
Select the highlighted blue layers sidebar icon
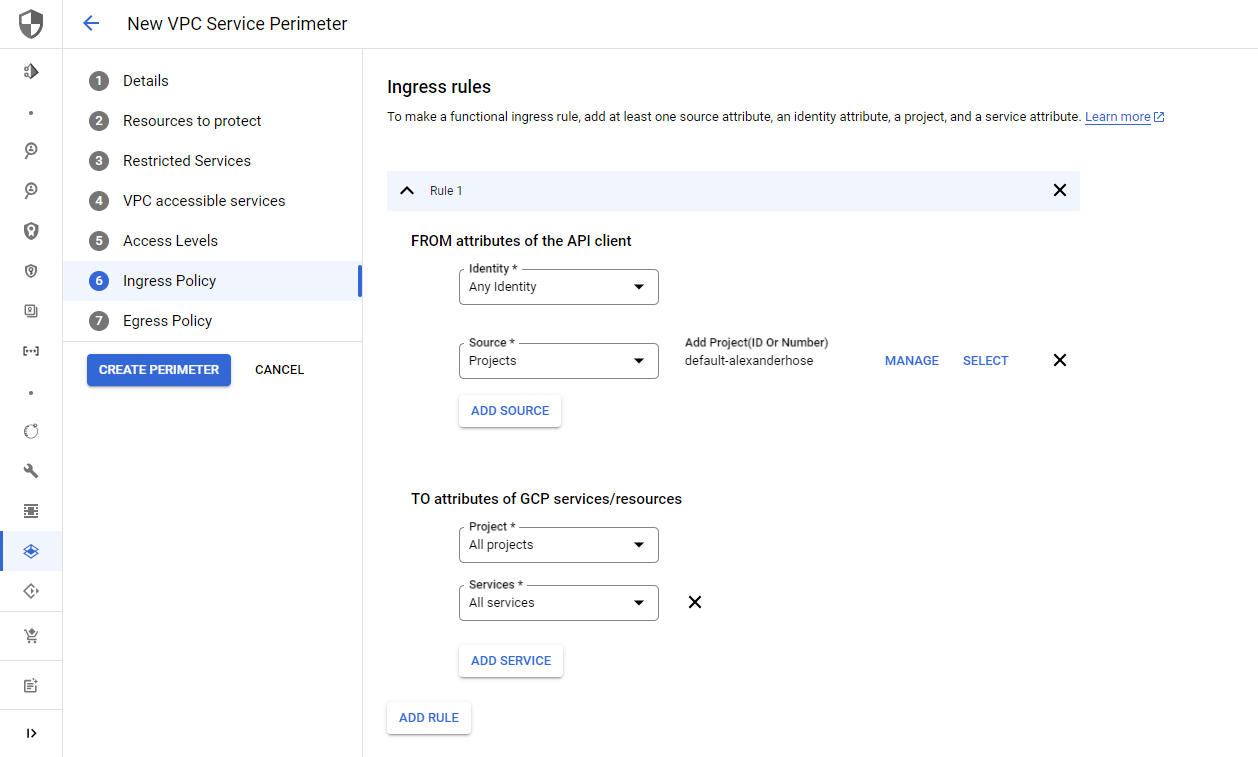pyautogui.click(x=31, y=551)
